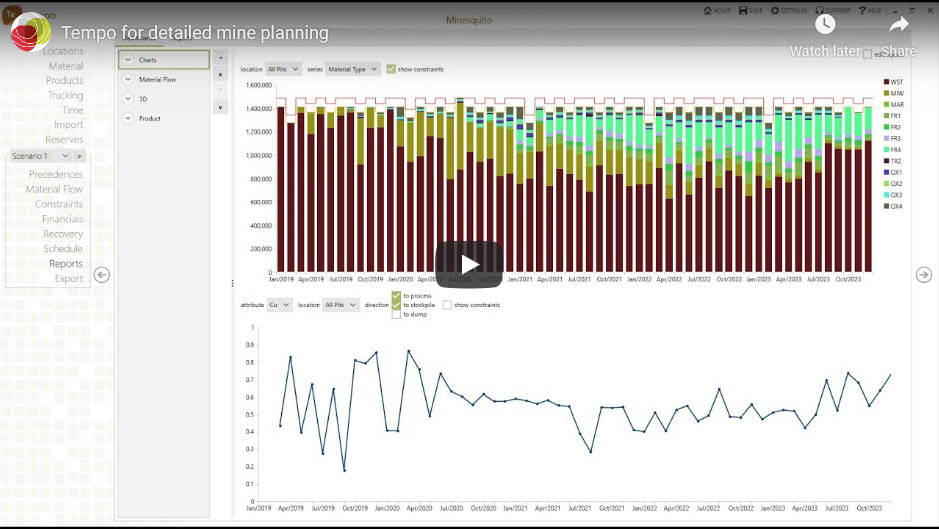Open the Import menu item
The width and height of the screenshot is (939, 529).
coord(68,125)
